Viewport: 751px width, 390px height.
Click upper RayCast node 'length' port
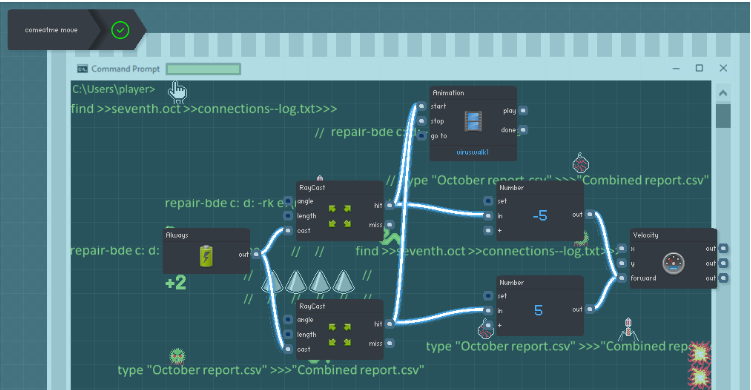(288, 216)
